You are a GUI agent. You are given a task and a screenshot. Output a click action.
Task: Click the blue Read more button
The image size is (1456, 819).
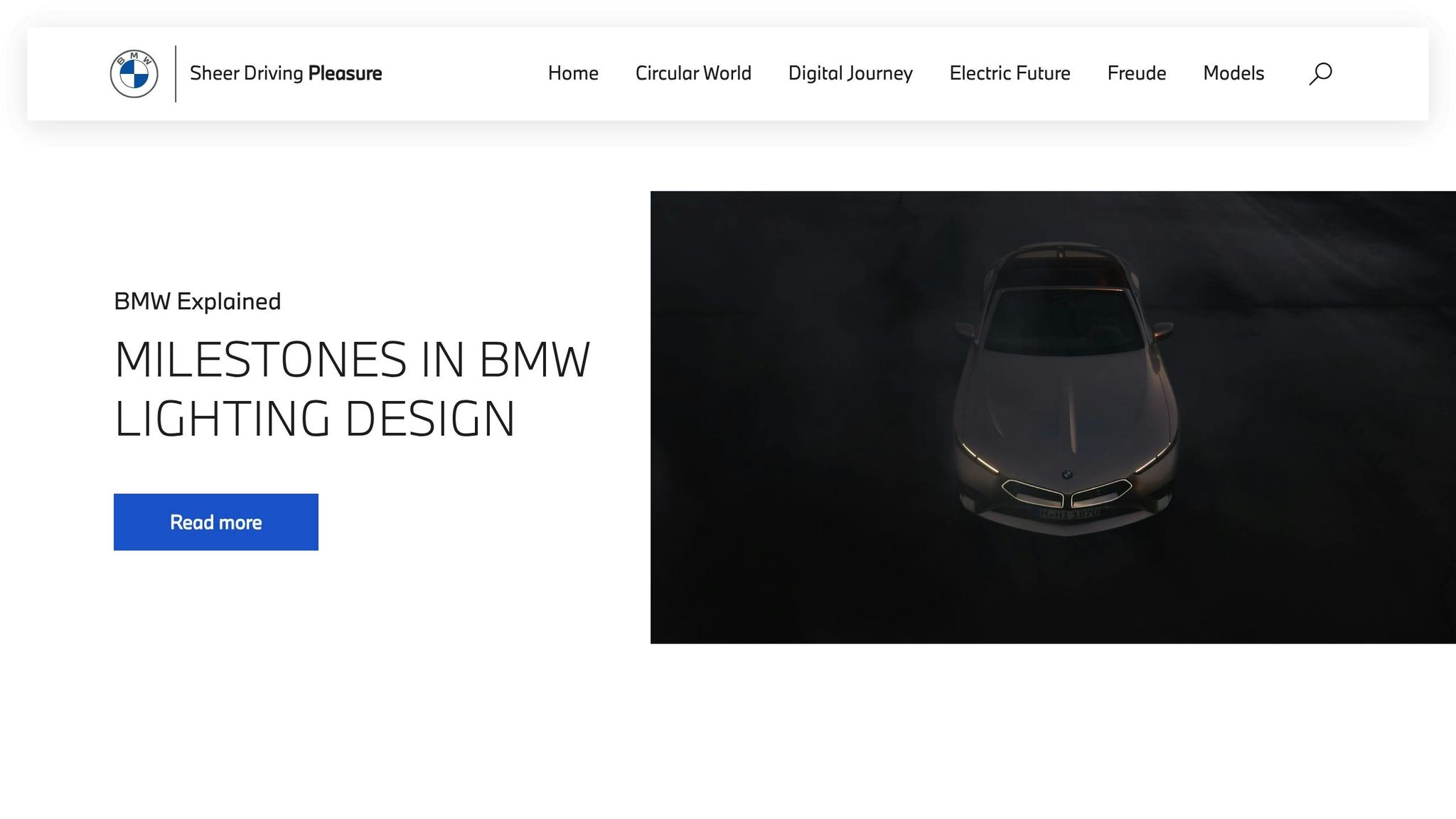216,522
